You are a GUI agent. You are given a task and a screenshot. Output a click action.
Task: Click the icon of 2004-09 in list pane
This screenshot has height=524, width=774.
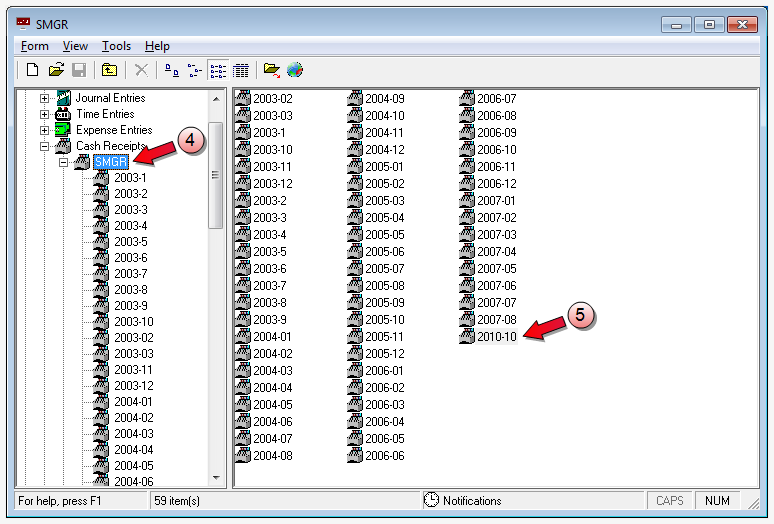click(354, 98)
